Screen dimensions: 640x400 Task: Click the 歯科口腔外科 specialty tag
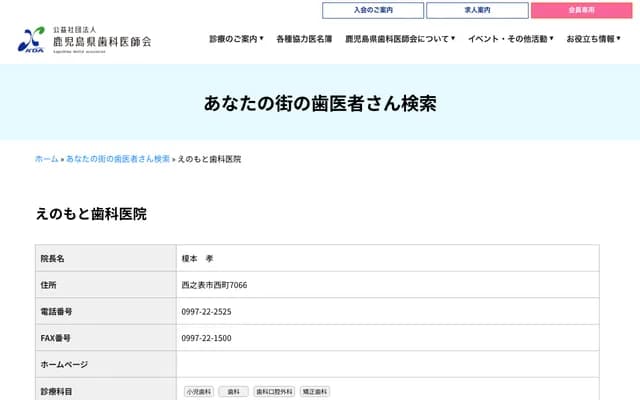[274, 391]
